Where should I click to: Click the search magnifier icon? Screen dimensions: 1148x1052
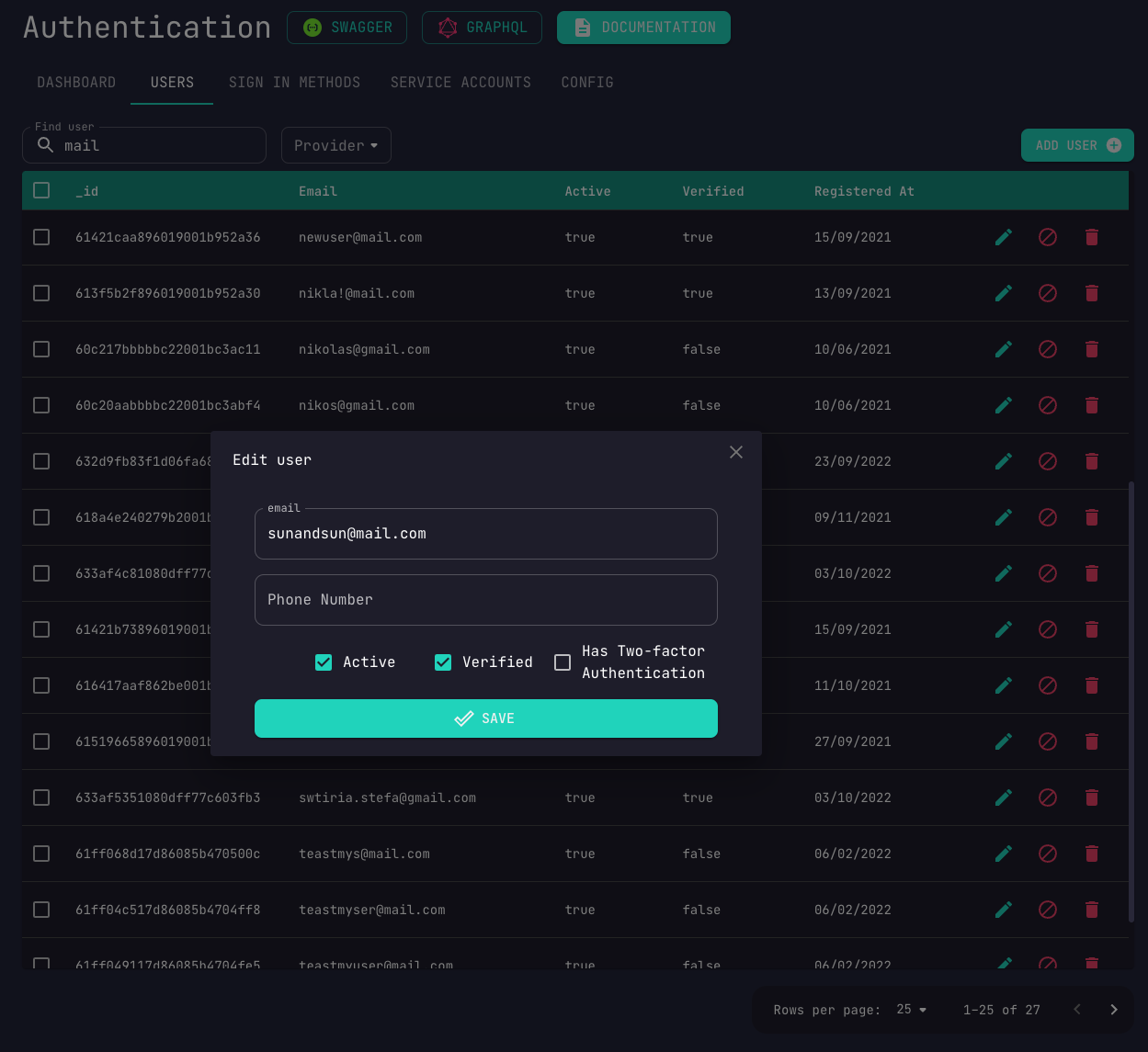pos(45,145)
